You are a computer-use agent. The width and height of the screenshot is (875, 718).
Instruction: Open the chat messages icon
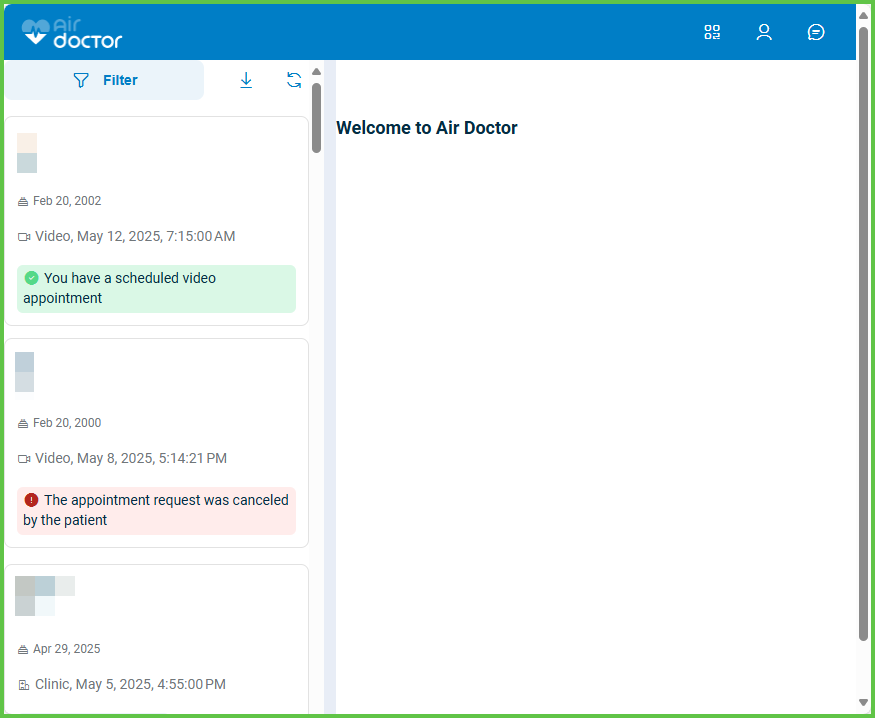816,32
